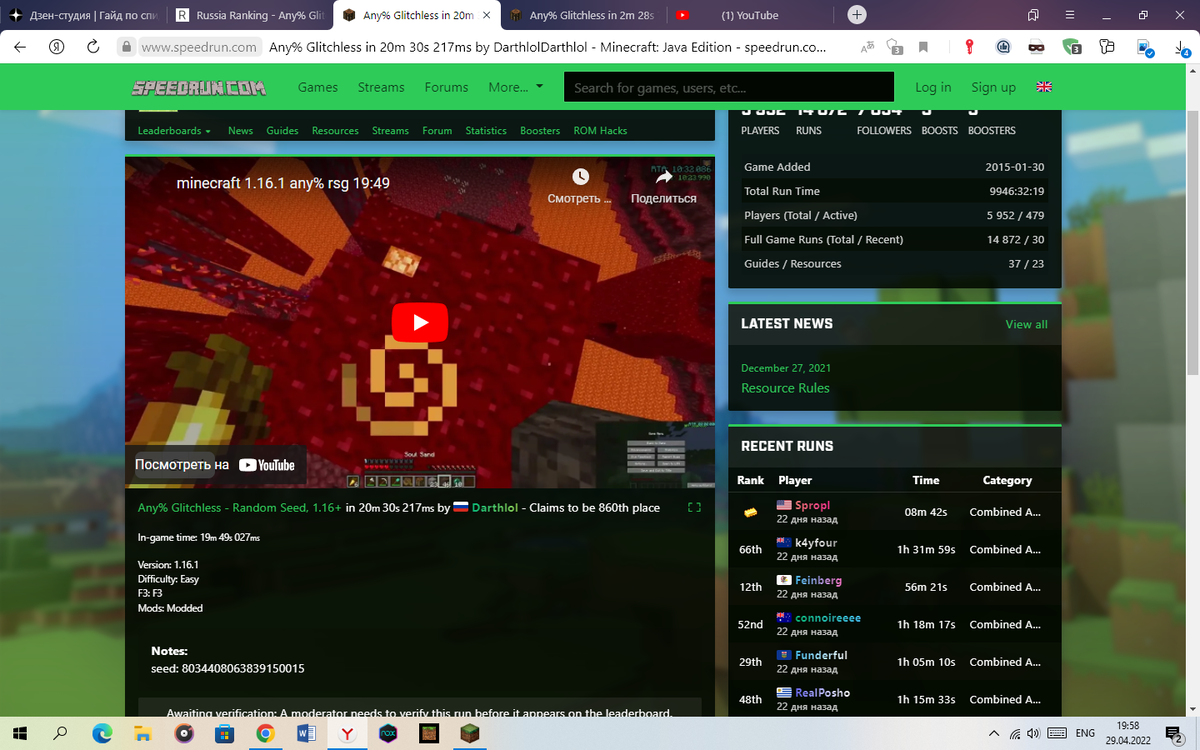Open the Forums menu item
This screenshot has height=750, width=1200.
pyautogui.click(x=446, y=87)
